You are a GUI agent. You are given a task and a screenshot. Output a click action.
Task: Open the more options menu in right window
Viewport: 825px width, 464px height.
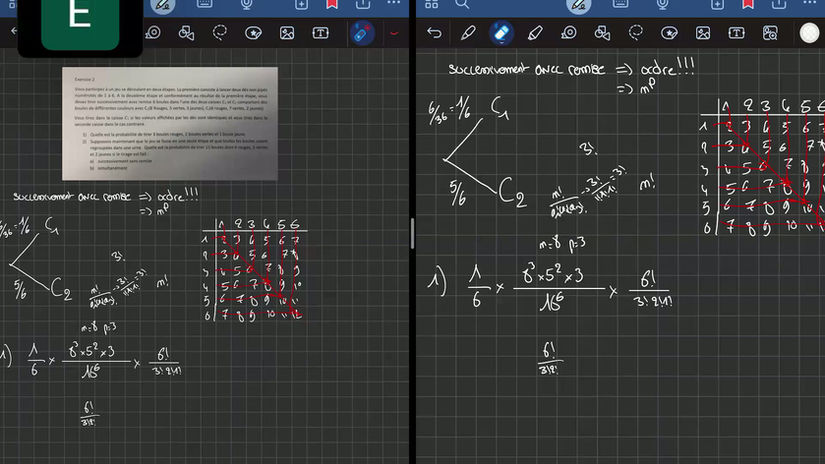(x=810, y=3)
